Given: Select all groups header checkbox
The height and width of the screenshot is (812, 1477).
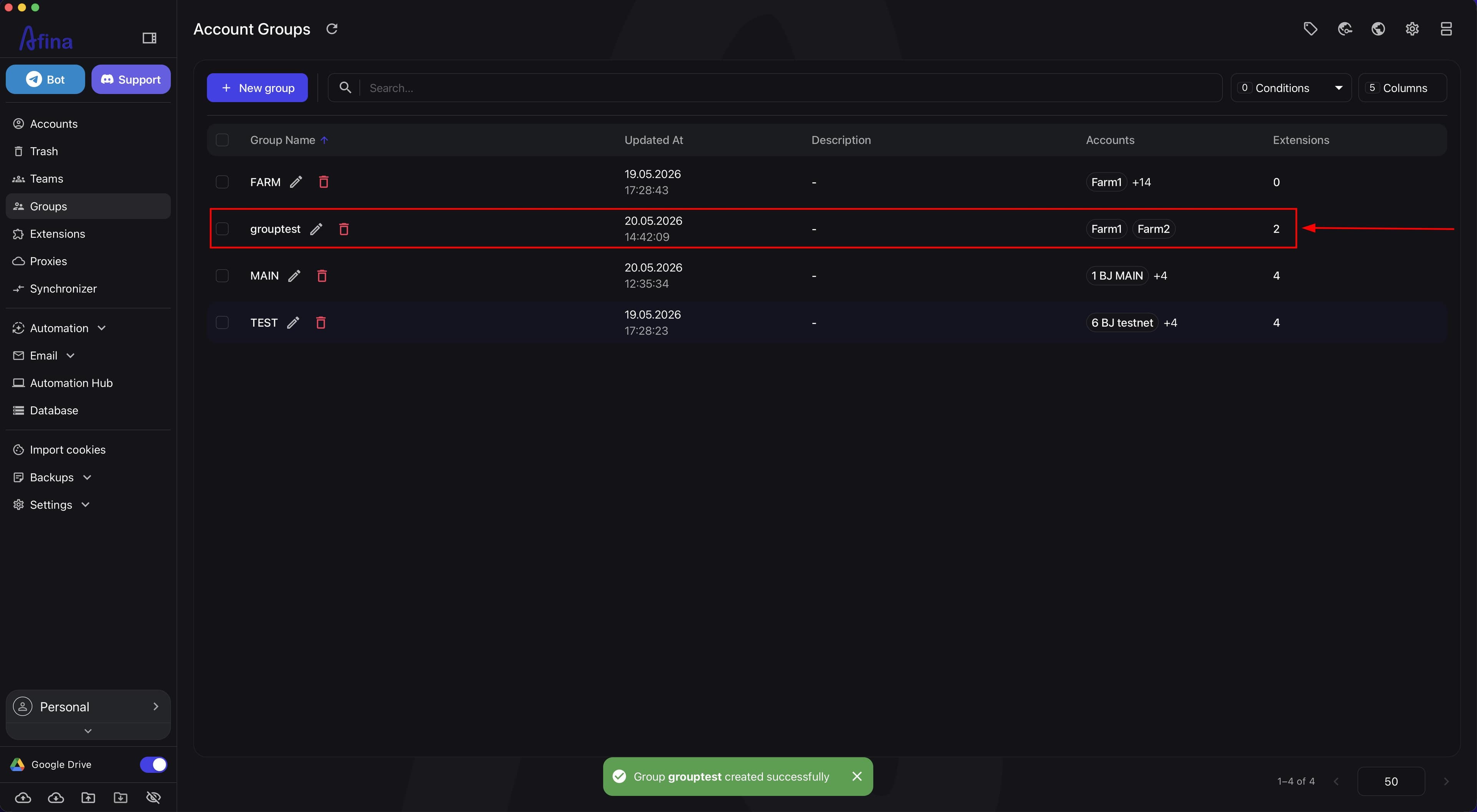Looking at the screenshot, I should pyautogui.click(x=222, y=140).
